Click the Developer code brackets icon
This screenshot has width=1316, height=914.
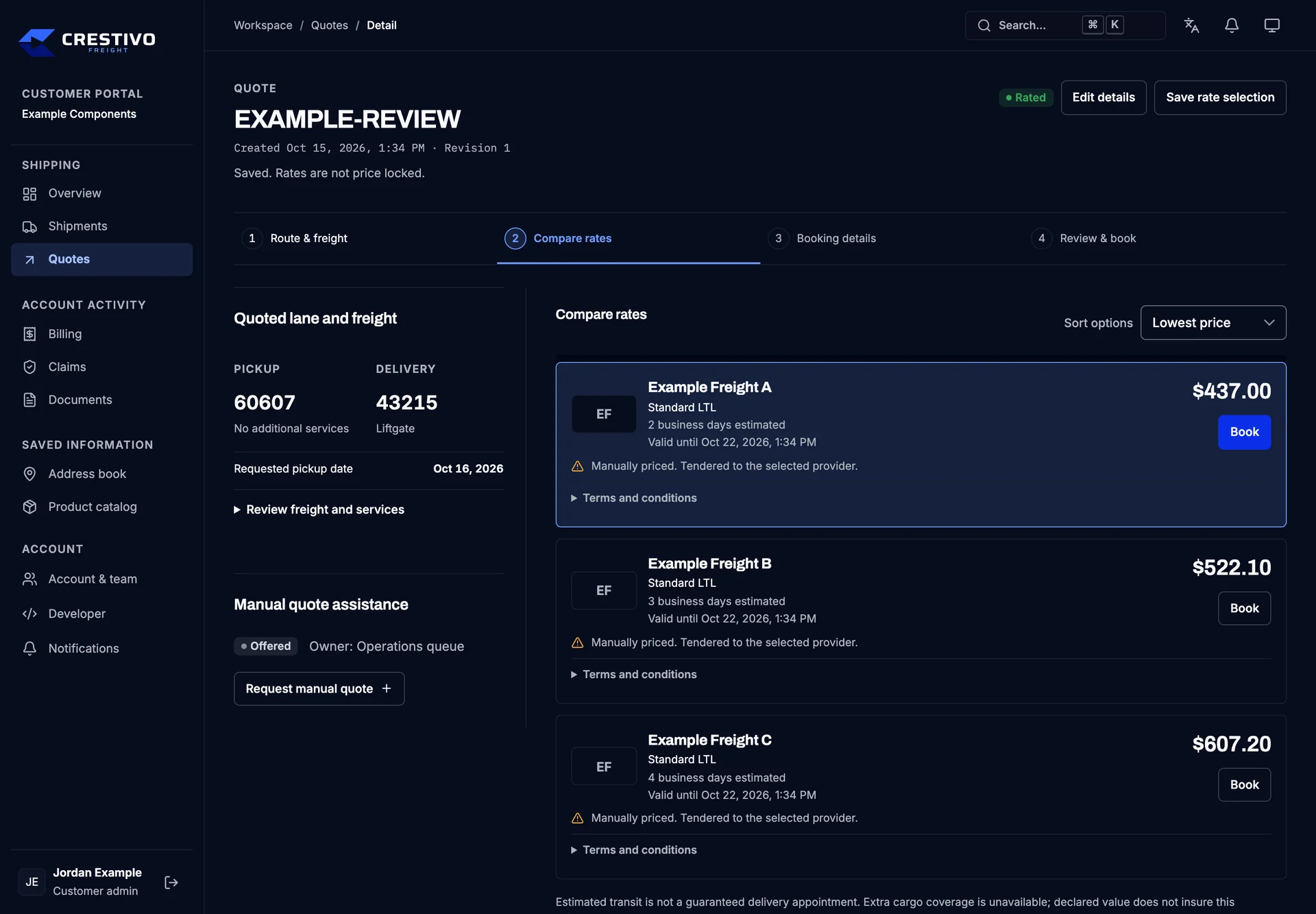coord(29,614)
